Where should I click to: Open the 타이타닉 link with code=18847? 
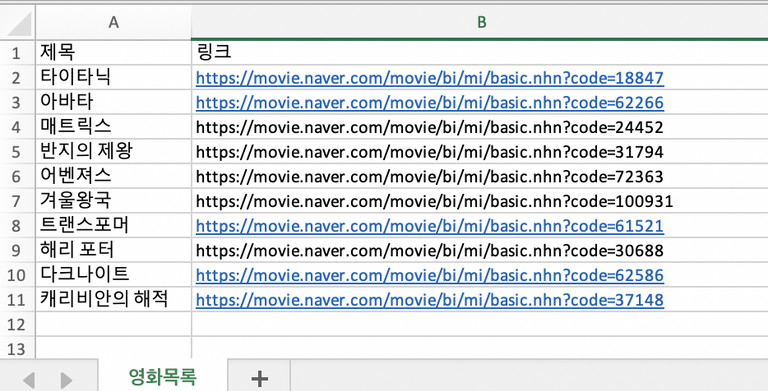point(430,78)
